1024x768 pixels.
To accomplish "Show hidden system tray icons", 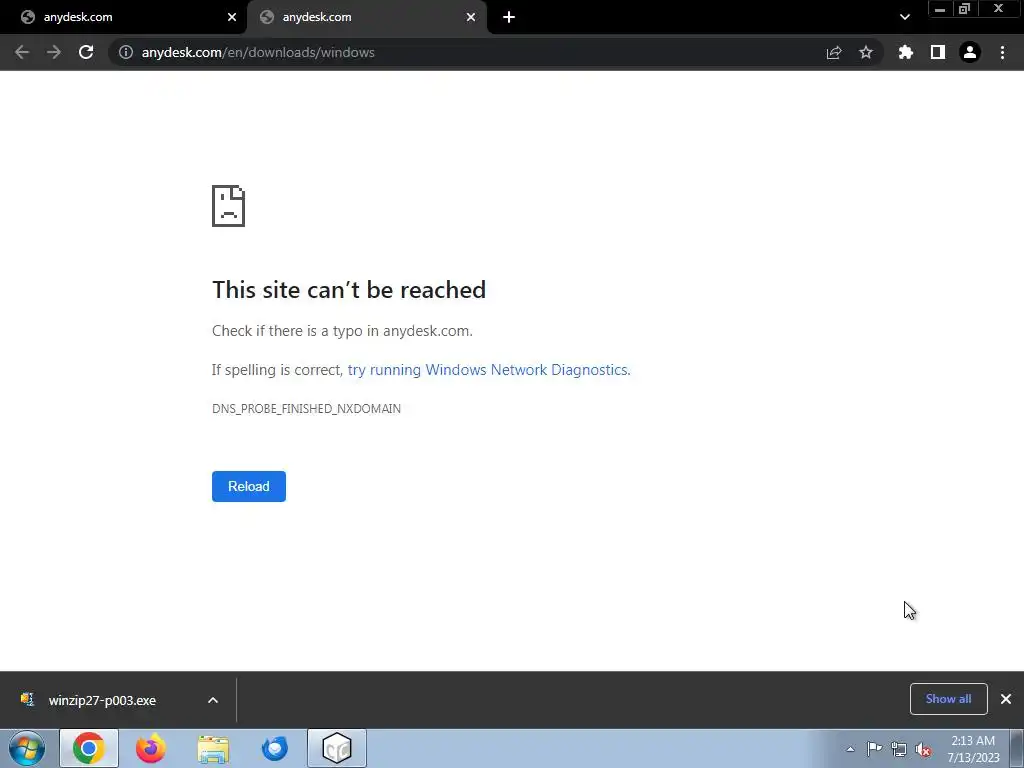I will 850,749.
